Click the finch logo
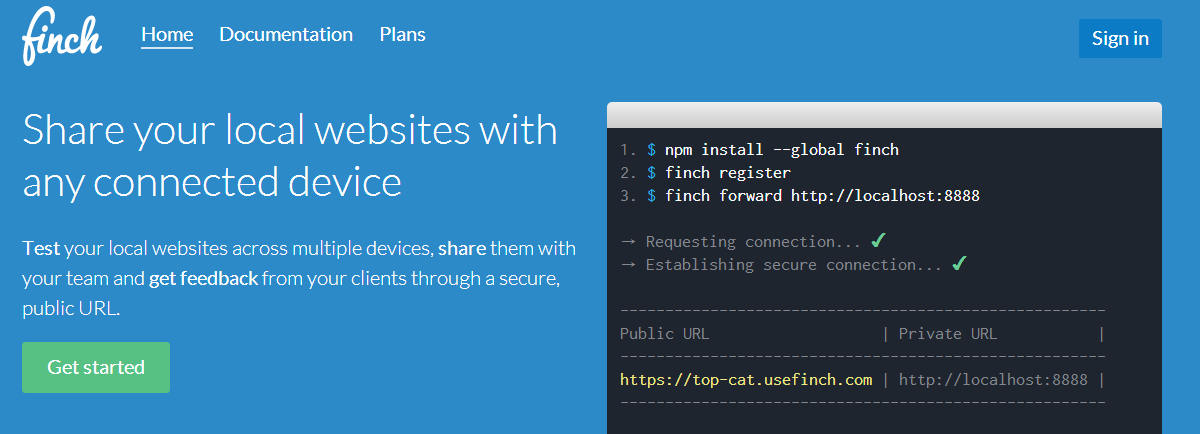The width and height of the screenshot is (1200, 434). click(62, 36)
